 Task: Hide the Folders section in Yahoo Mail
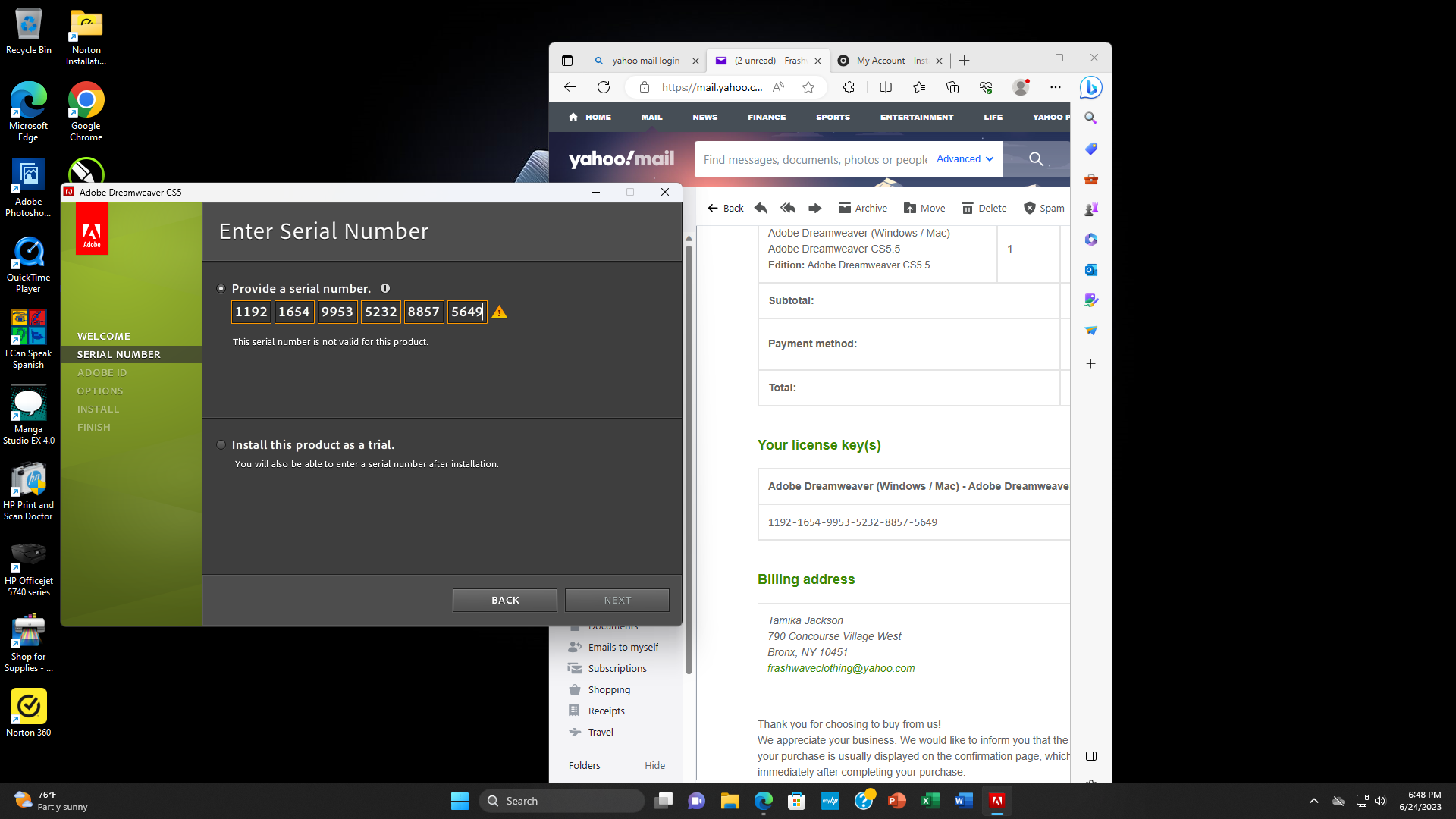(x=654, y=765)
